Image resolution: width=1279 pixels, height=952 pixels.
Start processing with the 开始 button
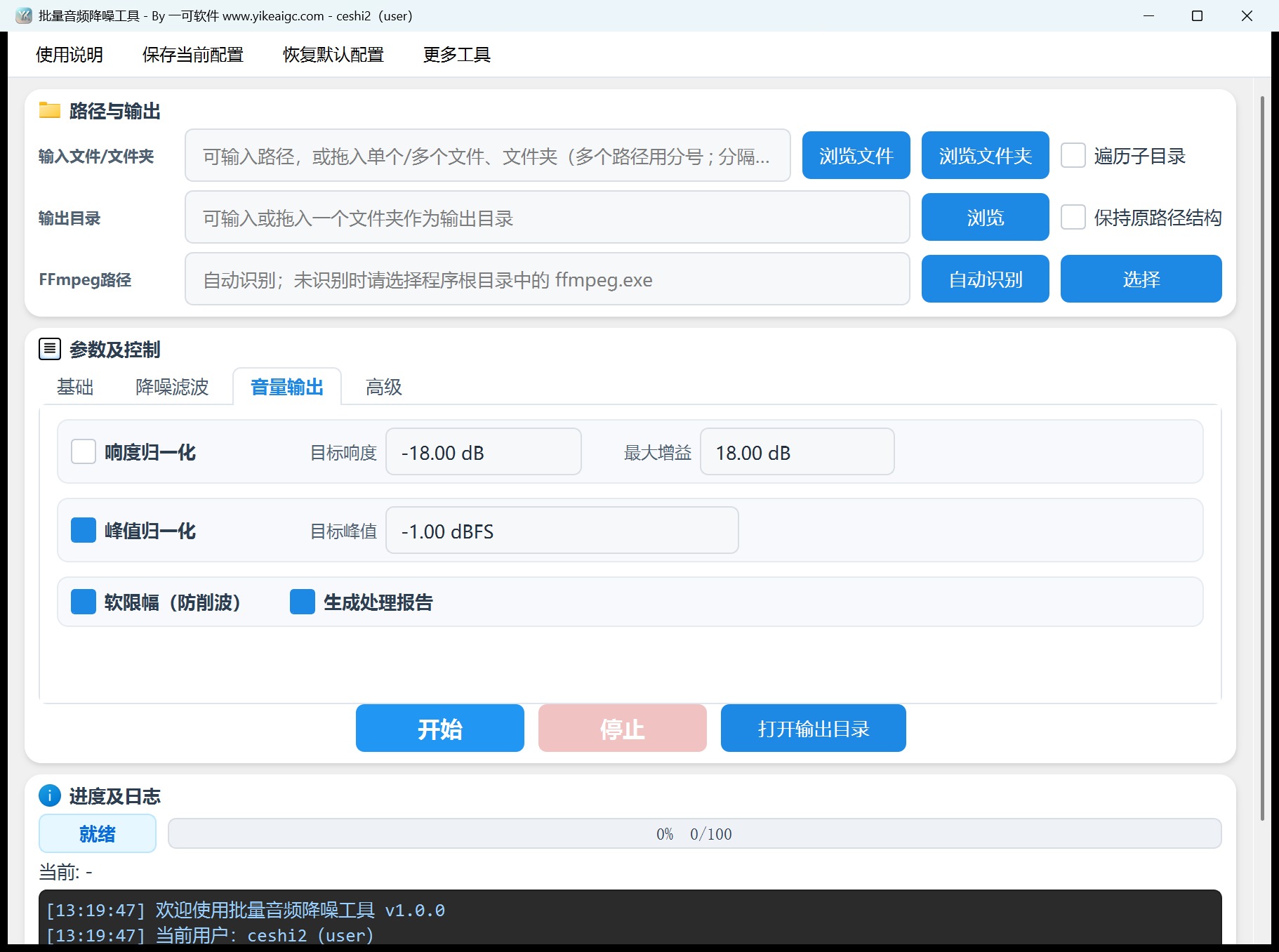pos(440,728)
